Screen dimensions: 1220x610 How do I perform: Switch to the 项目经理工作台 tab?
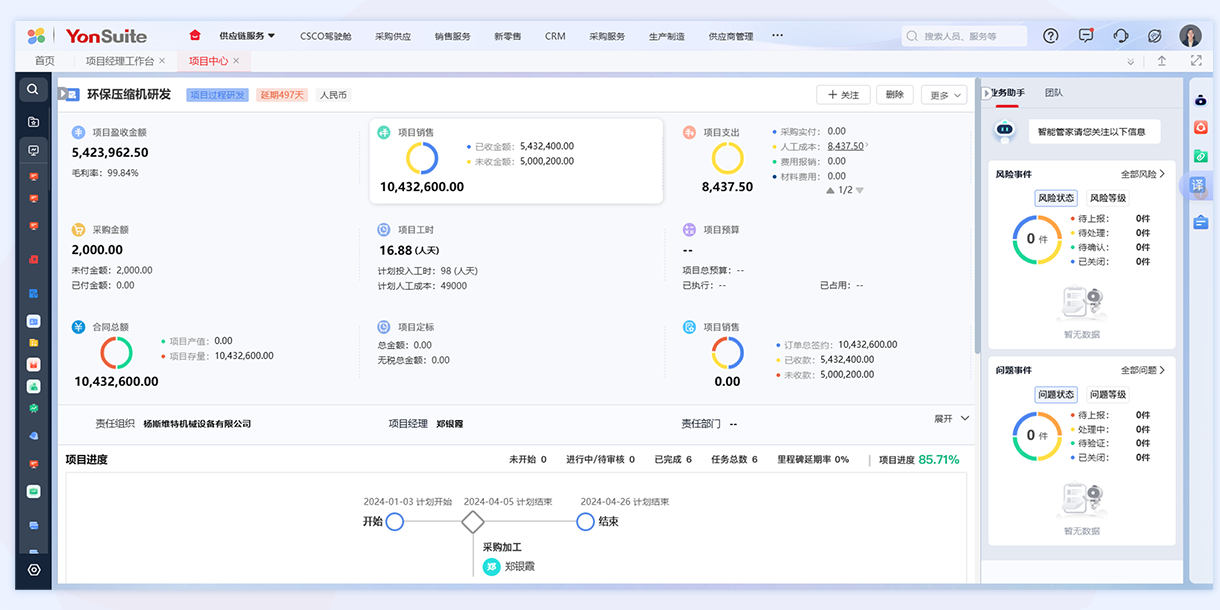point(120,61)
